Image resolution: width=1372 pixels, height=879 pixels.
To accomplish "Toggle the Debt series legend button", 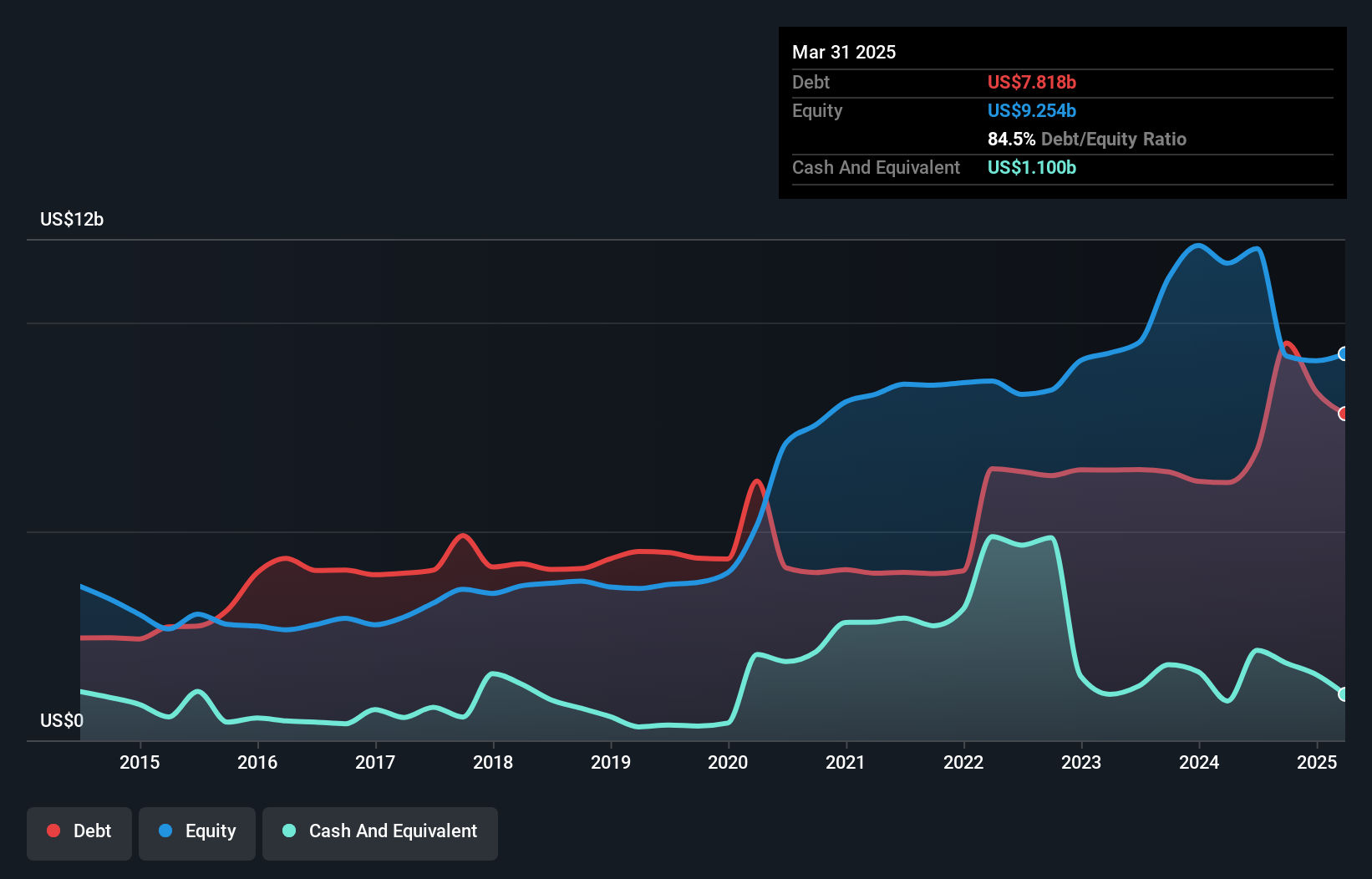I will coord(79,833).
